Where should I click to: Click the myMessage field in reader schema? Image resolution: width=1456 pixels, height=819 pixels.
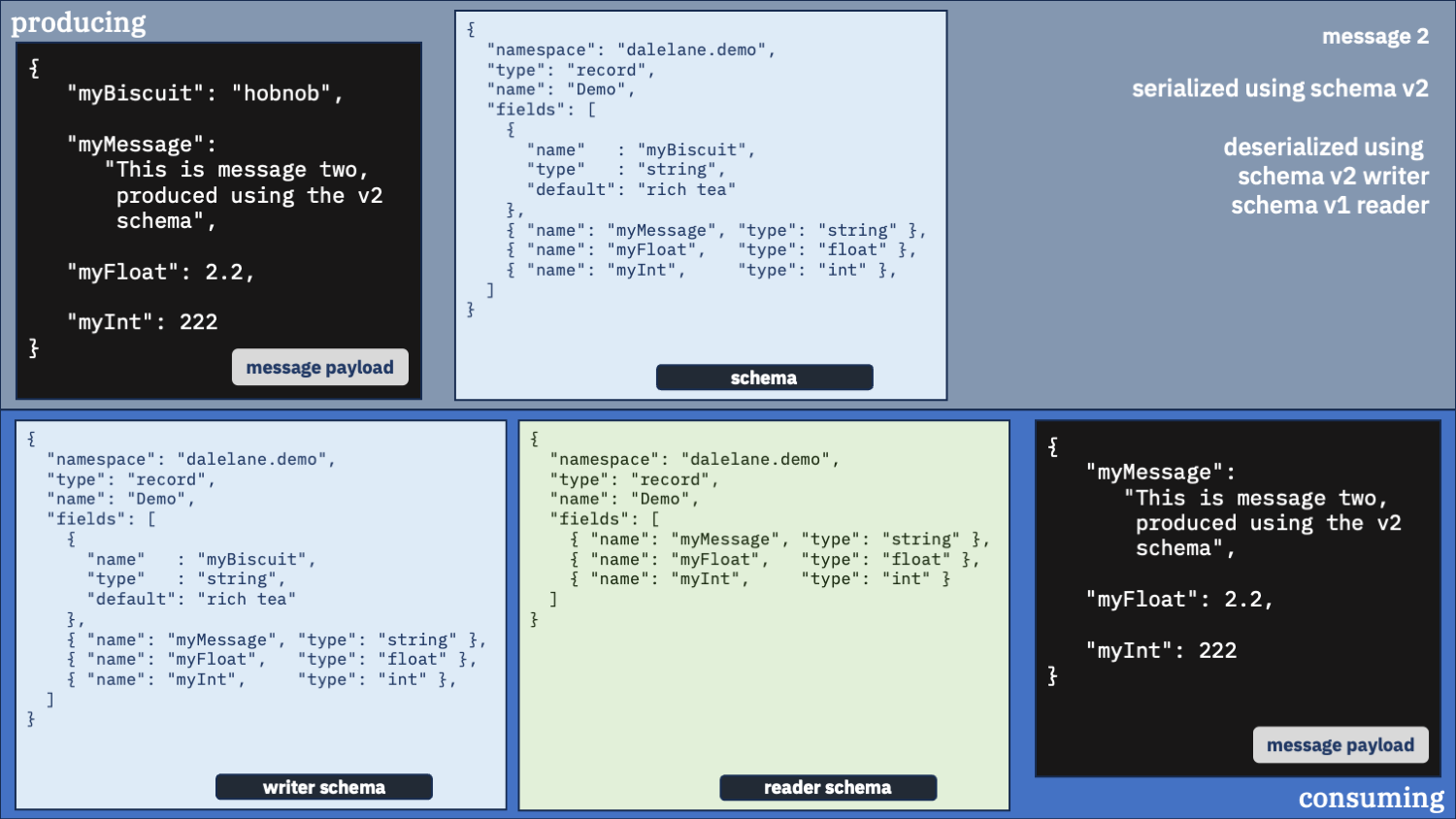coord(779,540)
